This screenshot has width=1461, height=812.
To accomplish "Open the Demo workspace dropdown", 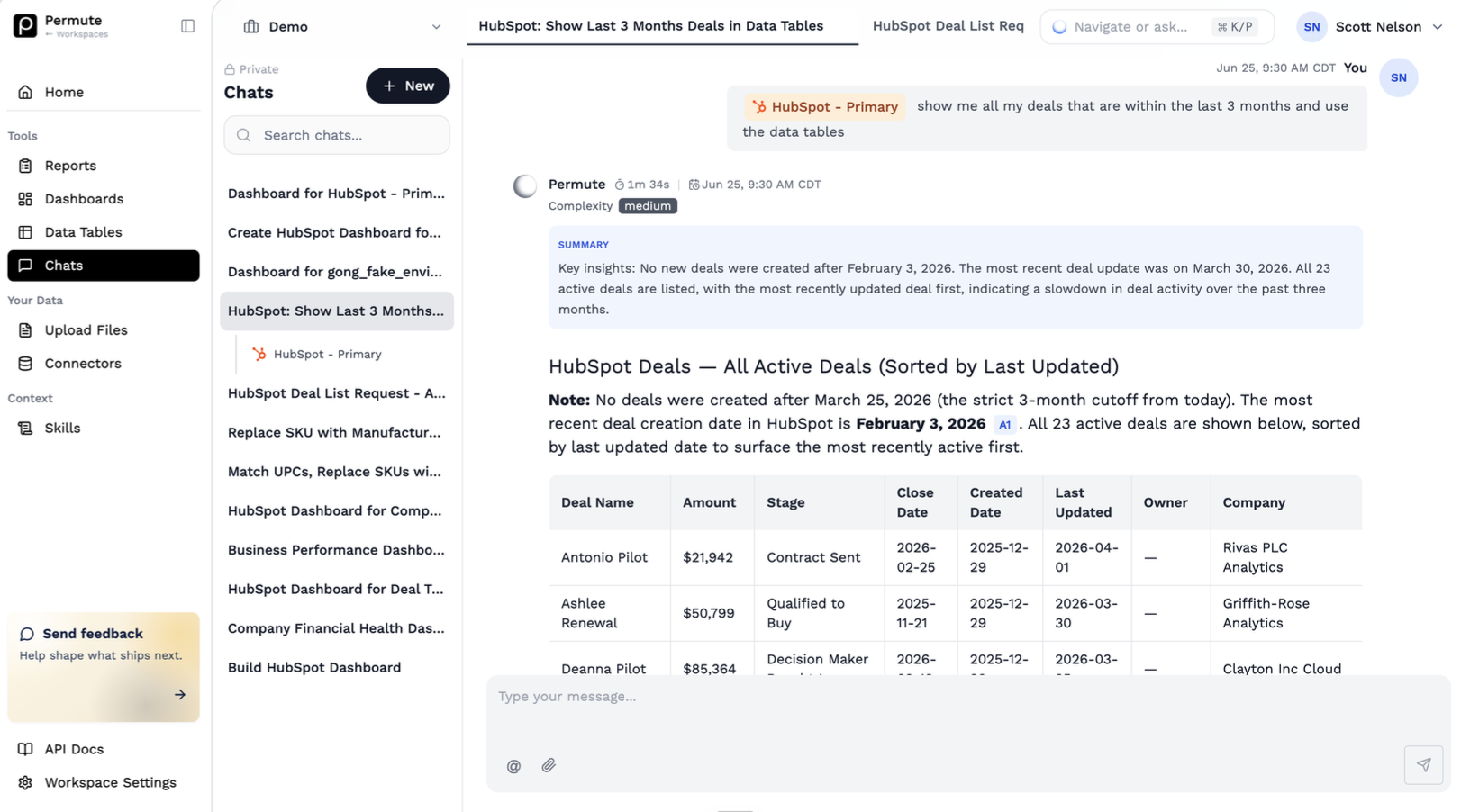I will pyautogui.click(x=342, y=27).
